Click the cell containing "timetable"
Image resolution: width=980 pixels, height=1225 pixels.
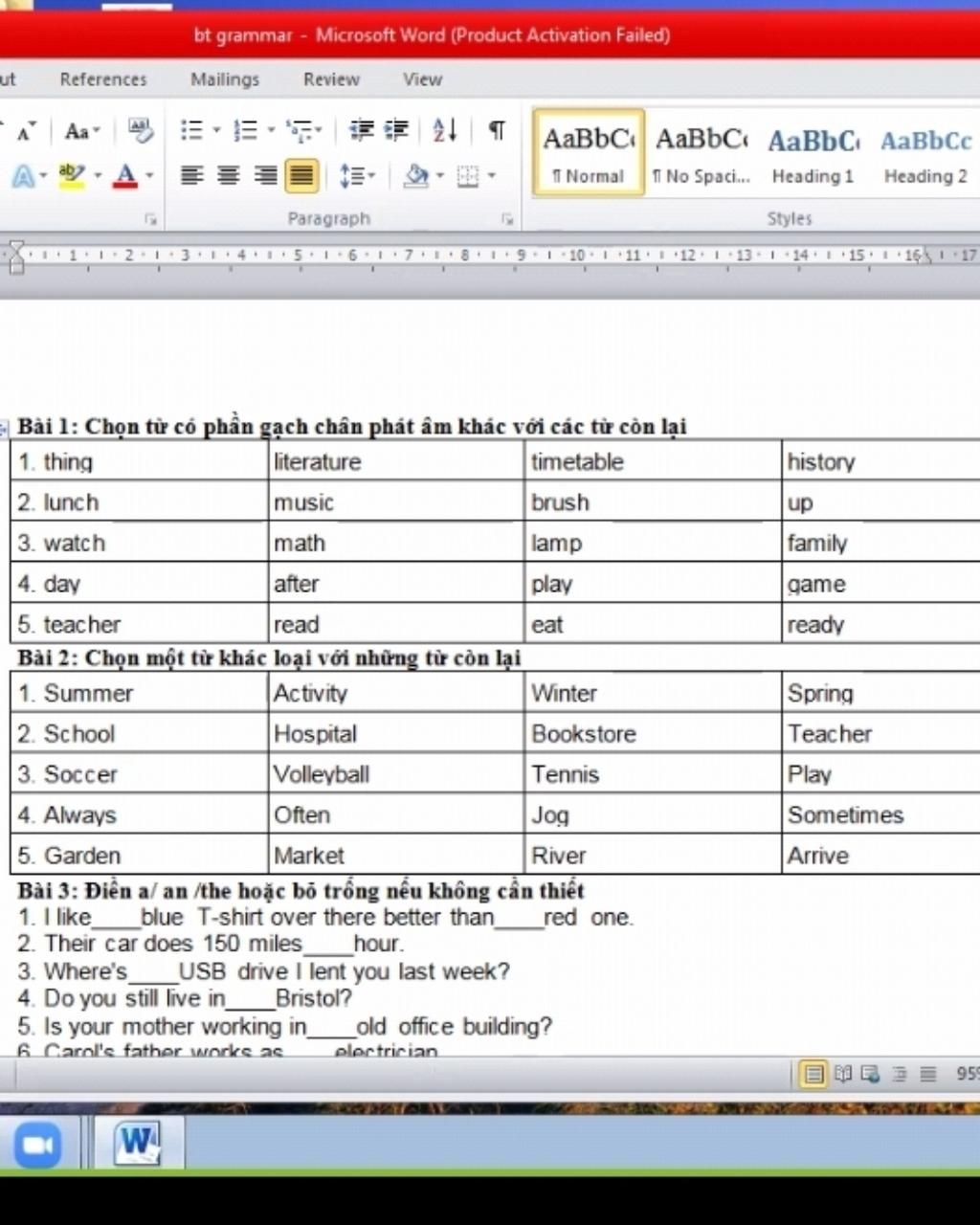point(653,461)
